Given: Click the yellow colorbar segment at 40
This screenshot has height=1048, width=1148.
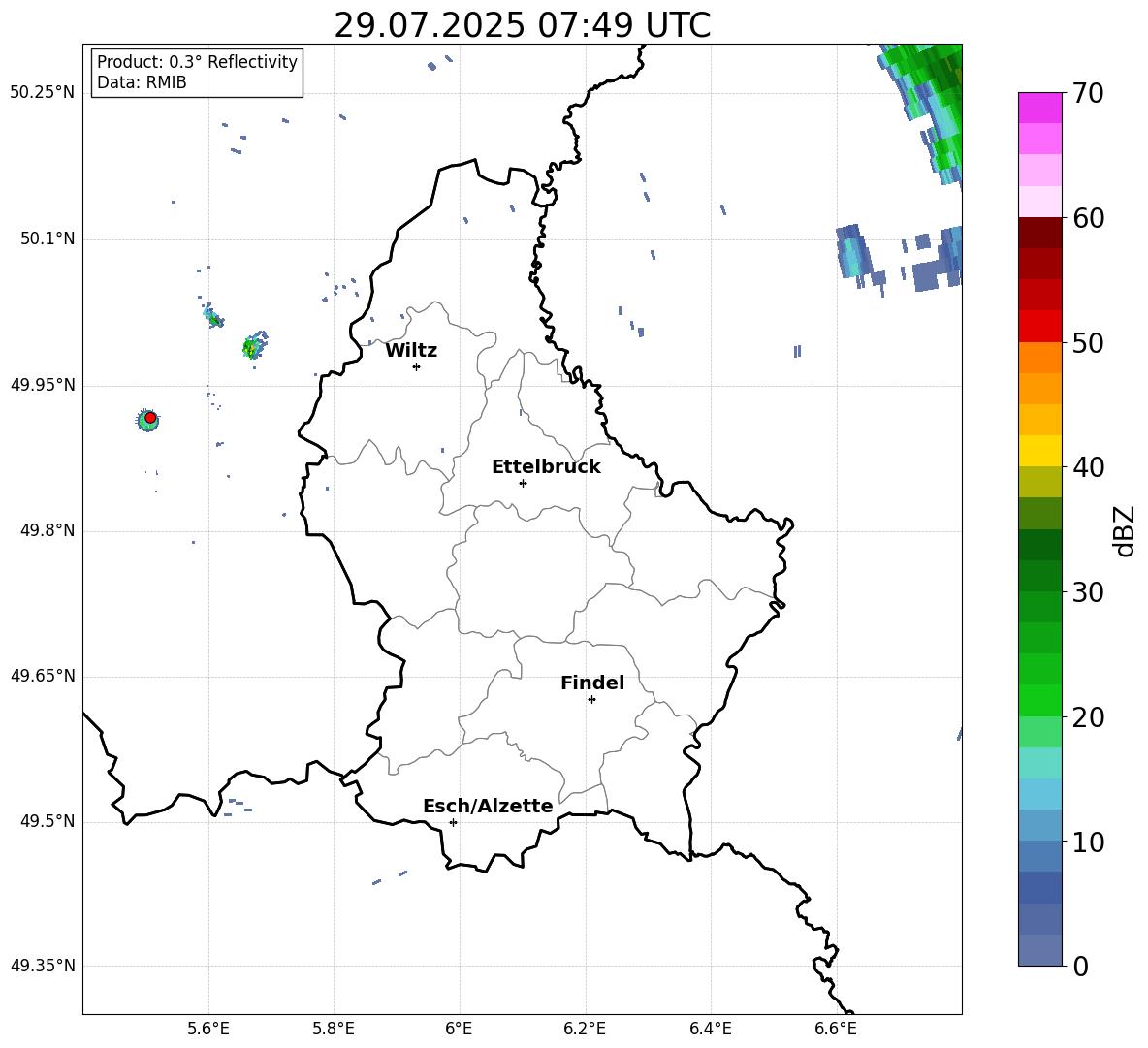Looking at the screenshot, I should [1040, 451].
